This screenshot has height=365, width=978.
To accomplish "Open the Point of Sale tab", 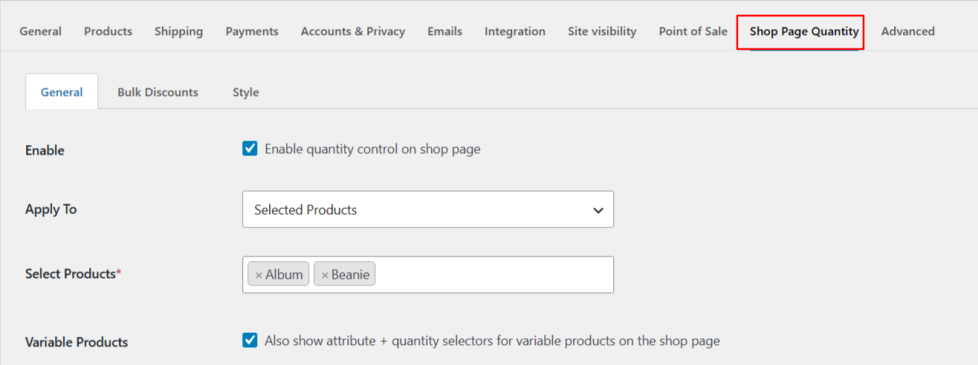I will tap(693, 31).
